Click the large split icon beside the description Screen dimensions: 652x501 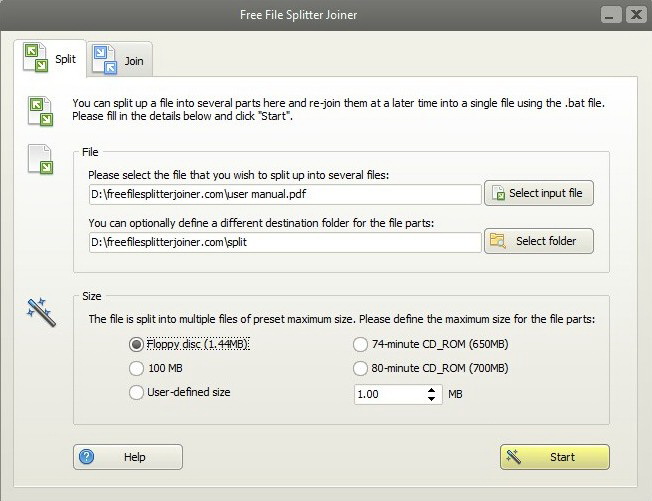click(40, 111)
